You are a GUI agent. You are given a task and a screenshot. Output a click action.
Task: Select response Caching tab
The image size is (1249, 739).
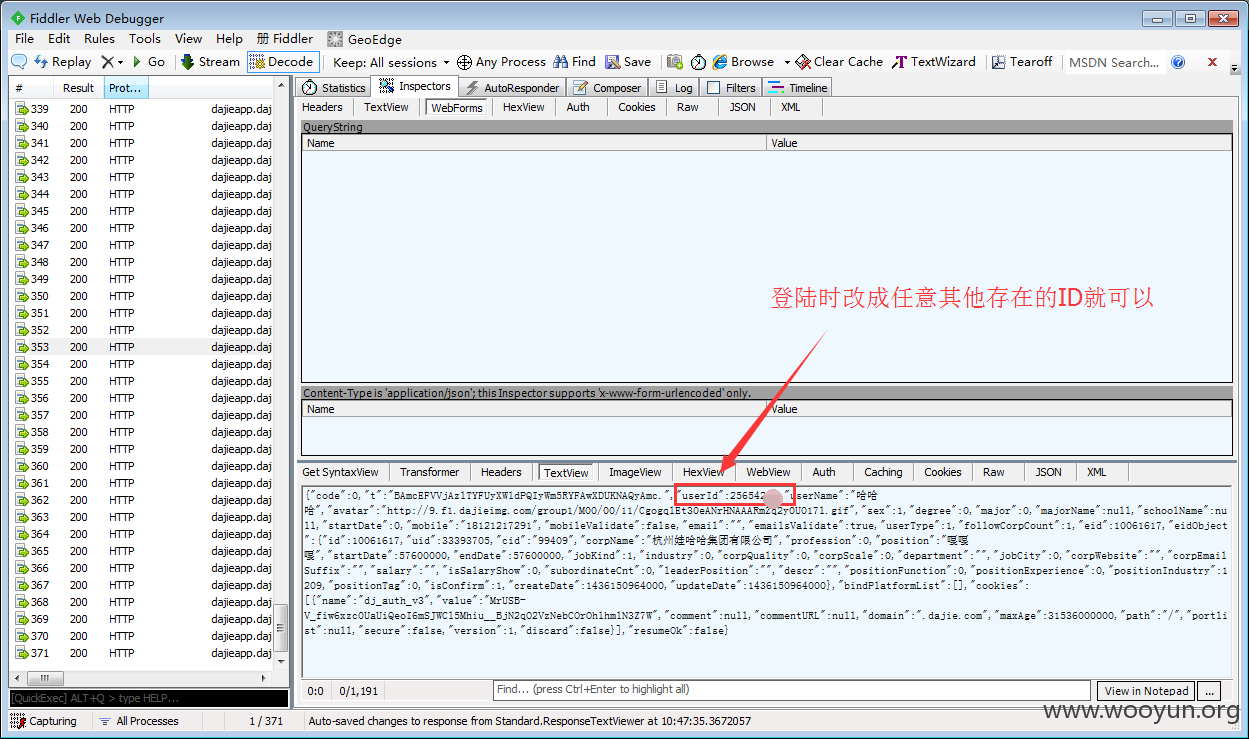883,472
